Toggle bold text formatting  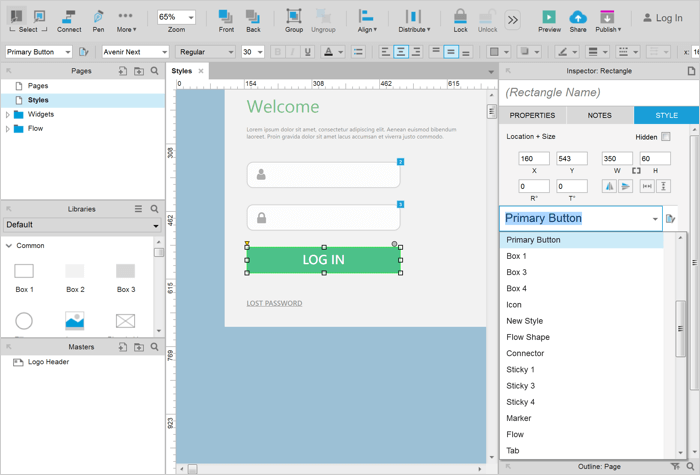click(x=278, y=52)
